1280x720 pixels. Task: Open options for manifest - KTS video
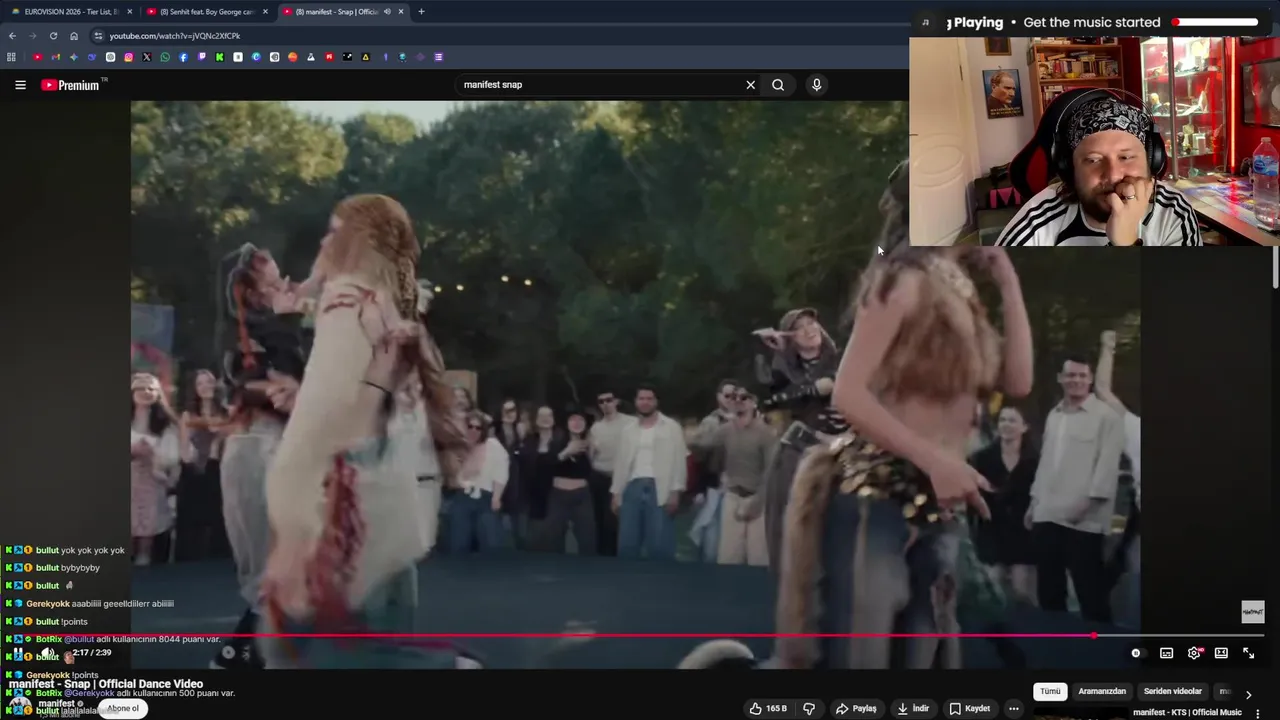point(1257,713)
